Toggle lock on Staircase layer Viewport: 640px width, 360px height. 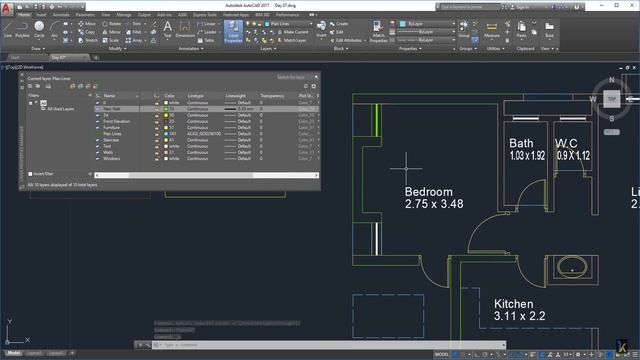click(157, 140)
